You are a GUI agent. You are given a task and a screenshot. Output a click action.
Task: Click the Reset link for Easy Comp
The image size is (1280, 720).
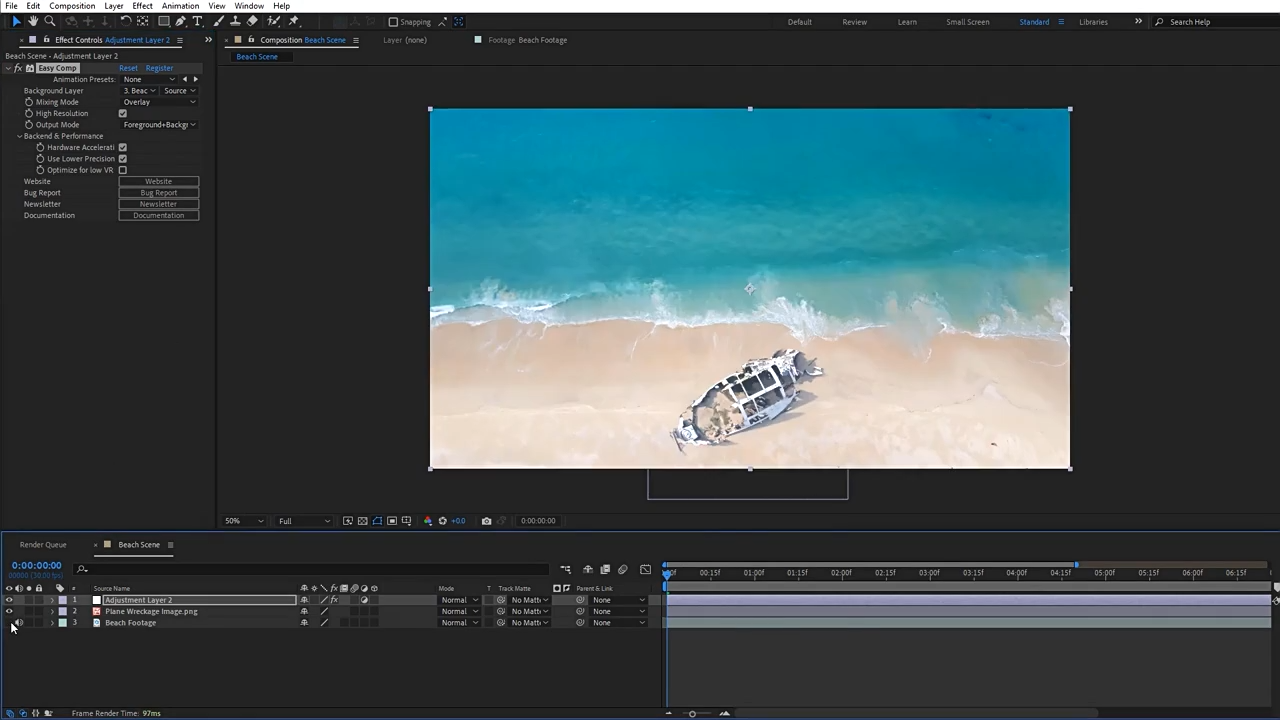coord(128,68)
